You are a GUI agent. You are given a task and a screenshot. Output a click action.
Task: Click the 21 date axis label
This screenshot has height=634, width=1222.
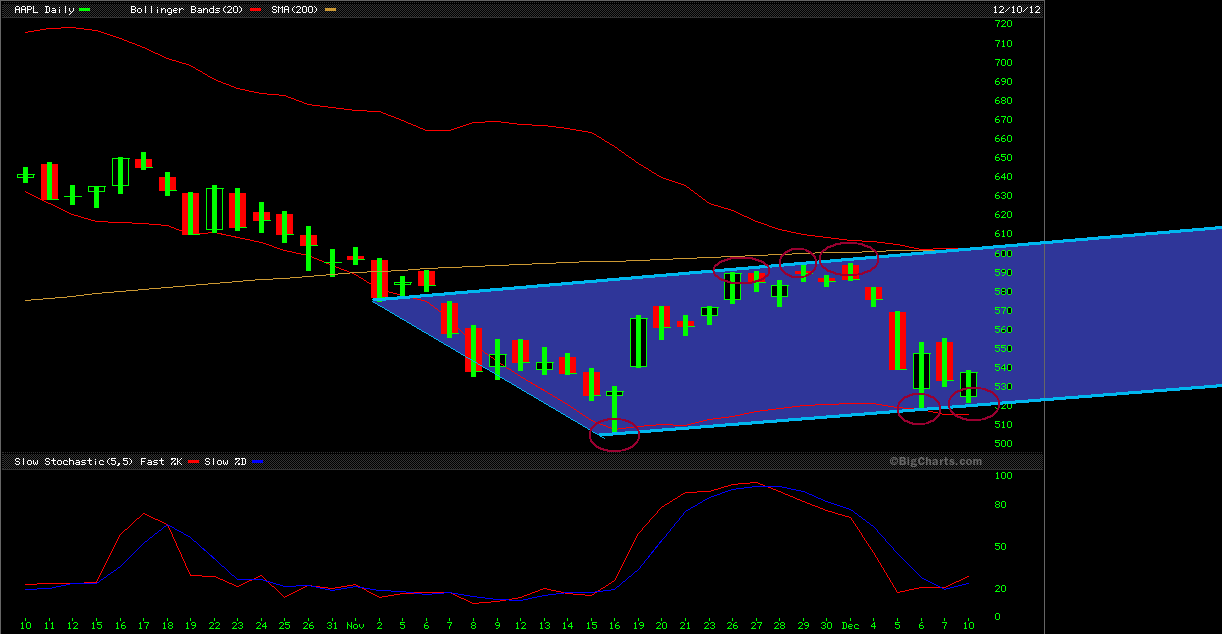pyautogui.click(x=685, y=625)
